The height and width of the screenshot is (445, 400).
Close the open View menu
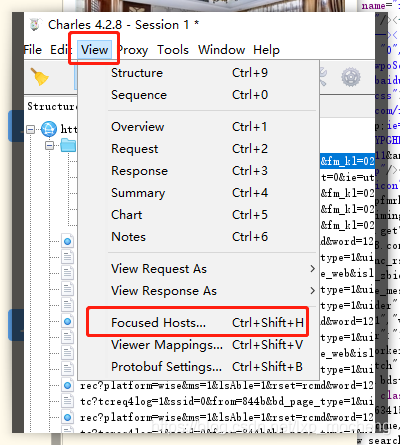[95, 50]
